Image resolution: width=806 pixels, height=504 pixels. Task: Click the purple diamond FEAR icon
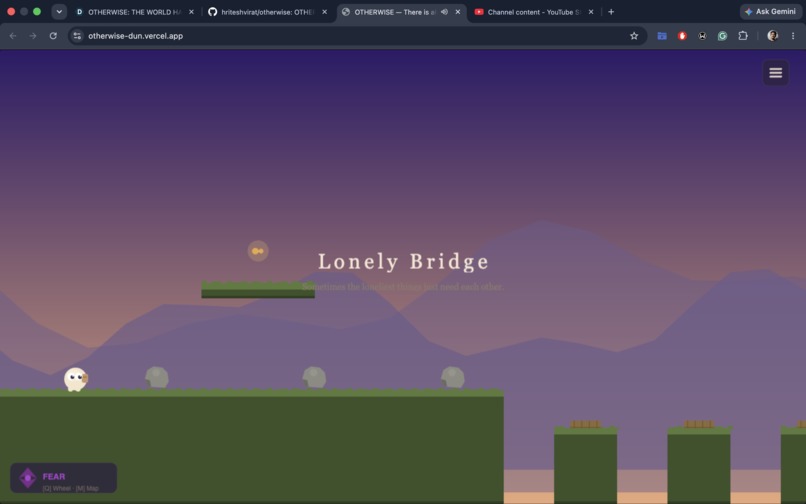[28, 478]
